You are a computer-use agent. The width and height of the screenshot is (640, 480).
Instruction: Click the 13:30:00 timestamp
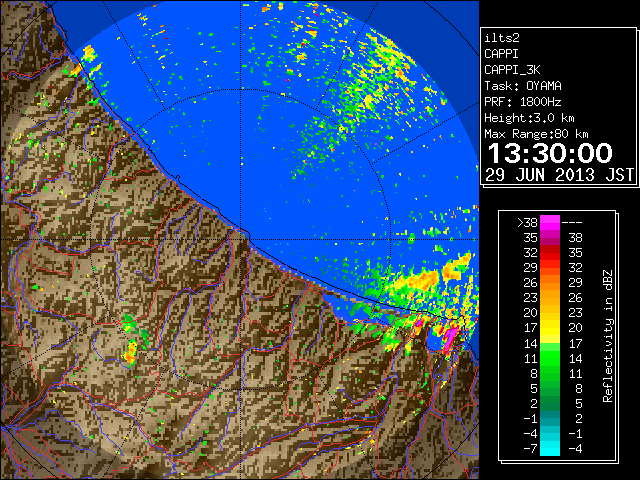pos(550,153)
